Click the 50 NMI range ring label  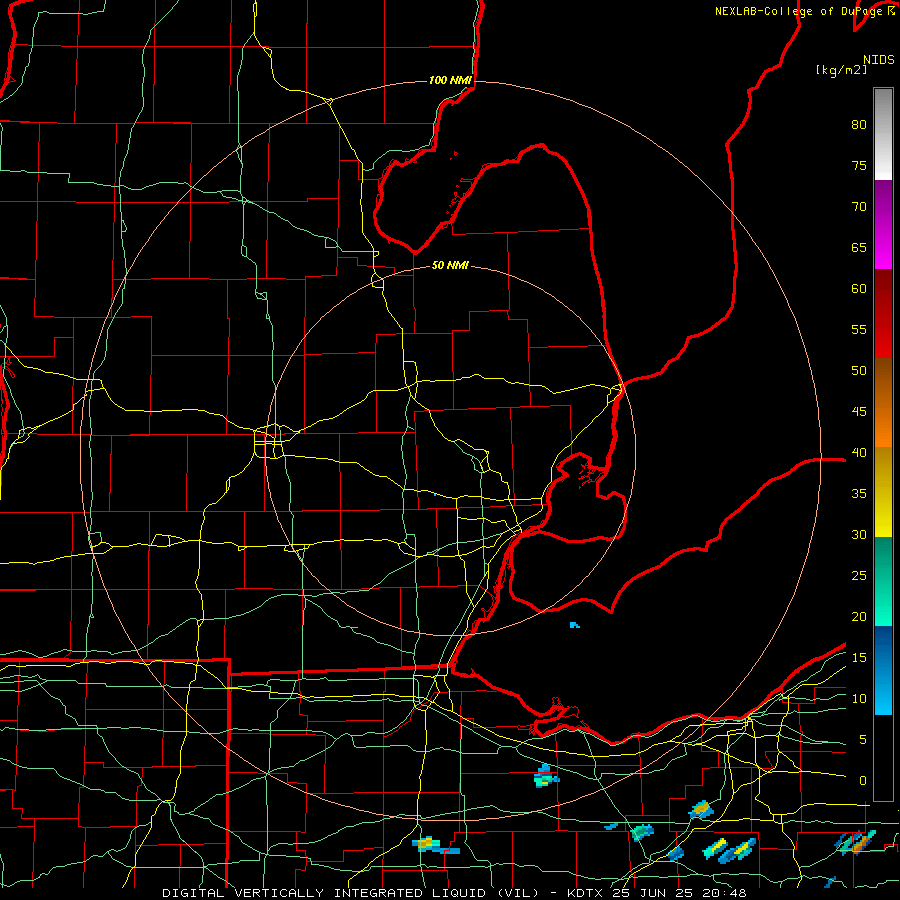pyautogui.click(x=450, y=265)
